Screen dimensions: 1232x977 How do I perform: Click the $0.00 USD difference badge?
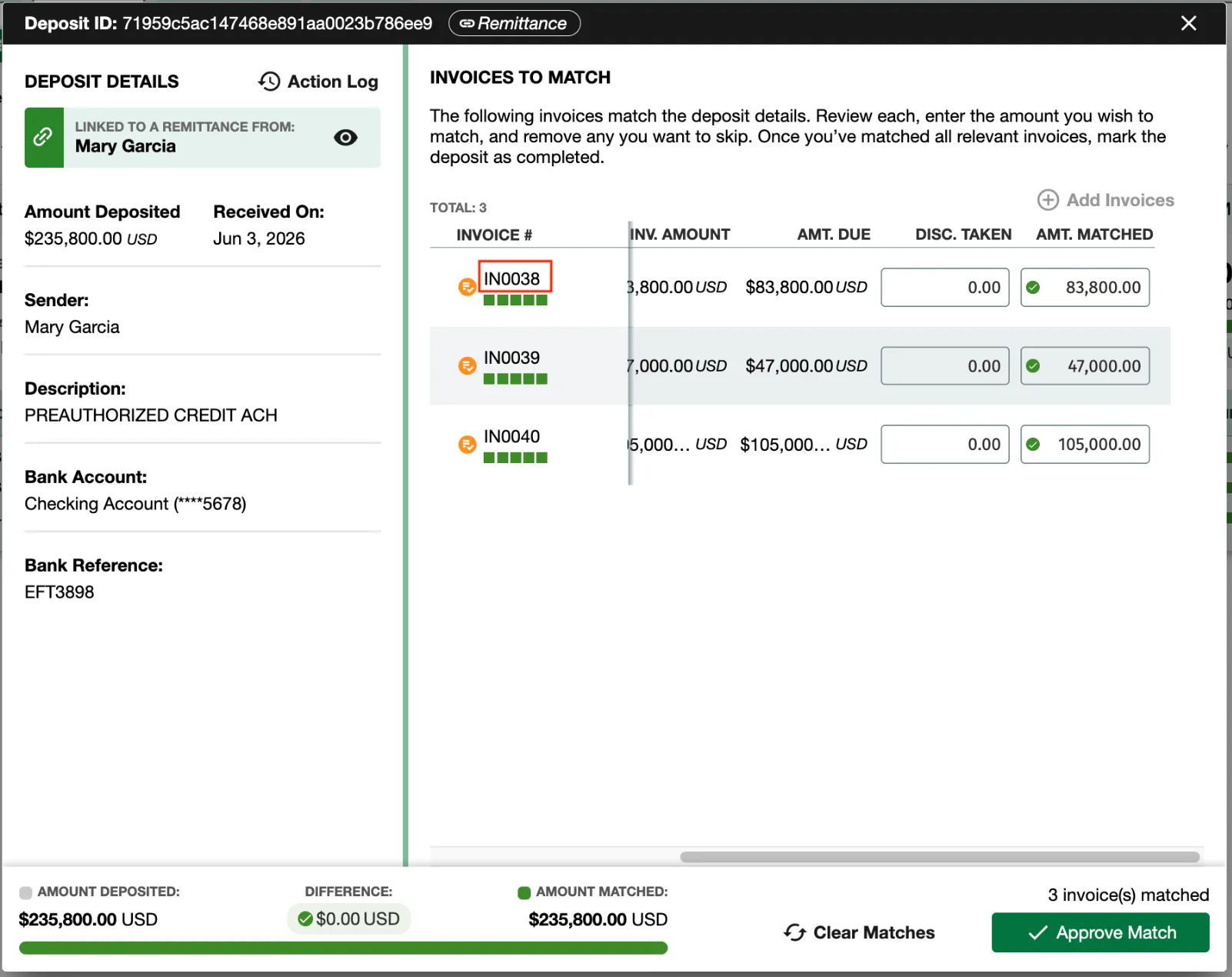(x=349, y=919)
